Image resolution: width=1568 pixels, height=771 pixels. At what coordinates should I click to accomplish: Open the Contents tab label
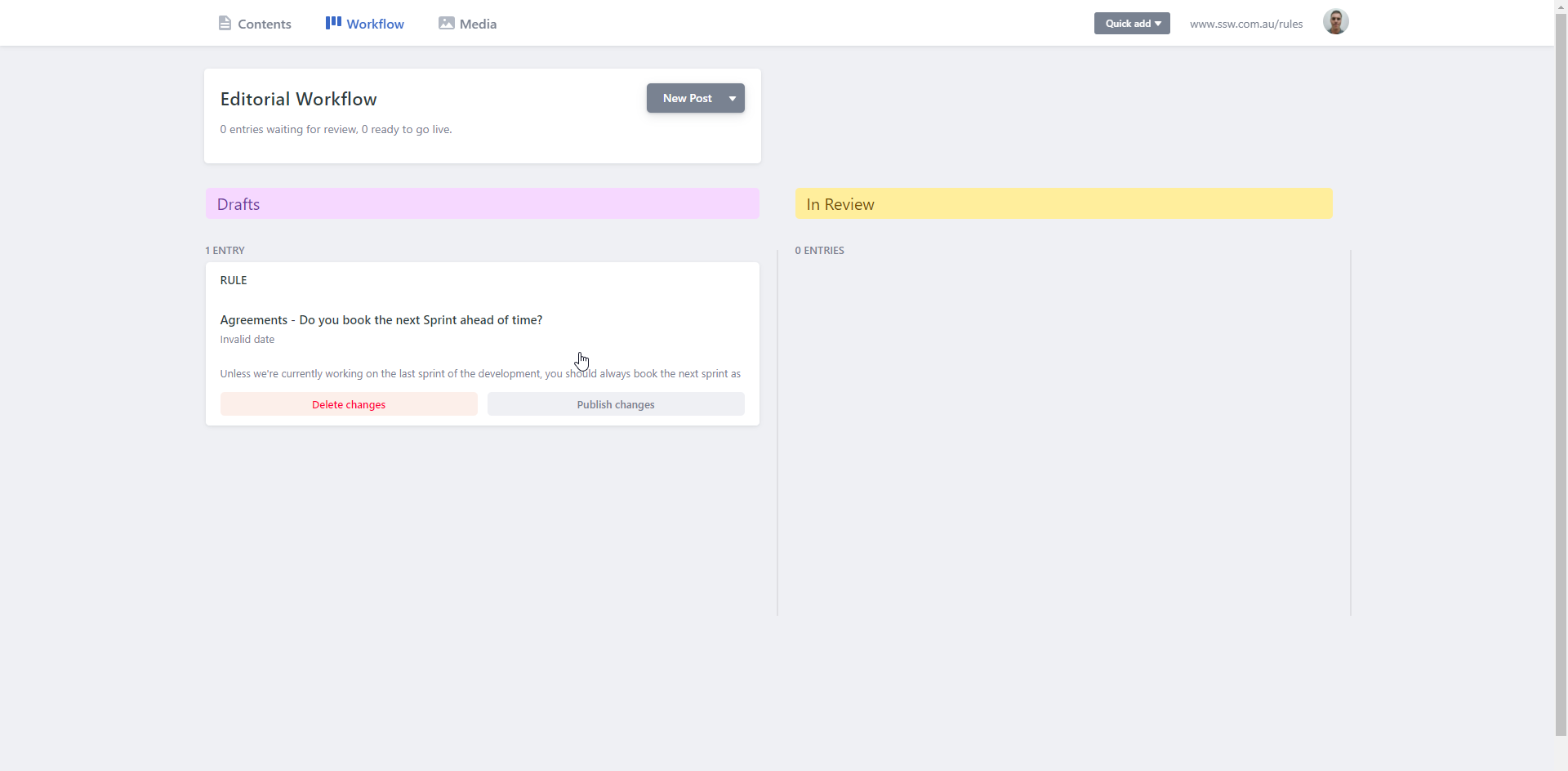tap(265, 25)
